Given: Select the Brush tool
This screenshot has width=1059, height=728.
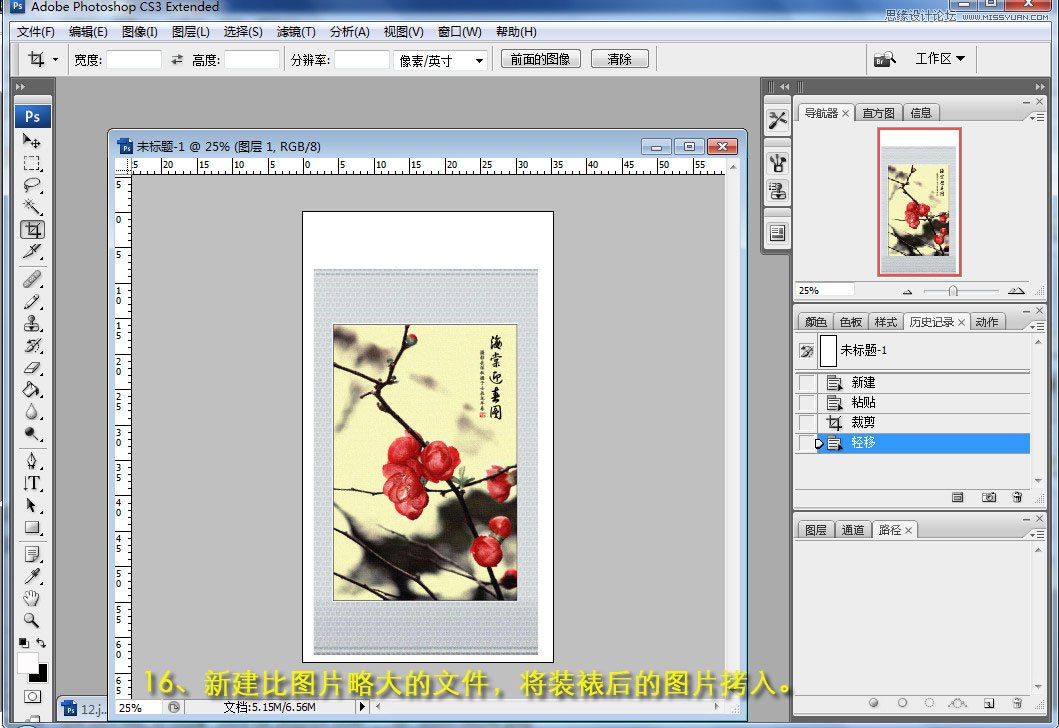Looking at the screenshot, I should click(32, 302).
